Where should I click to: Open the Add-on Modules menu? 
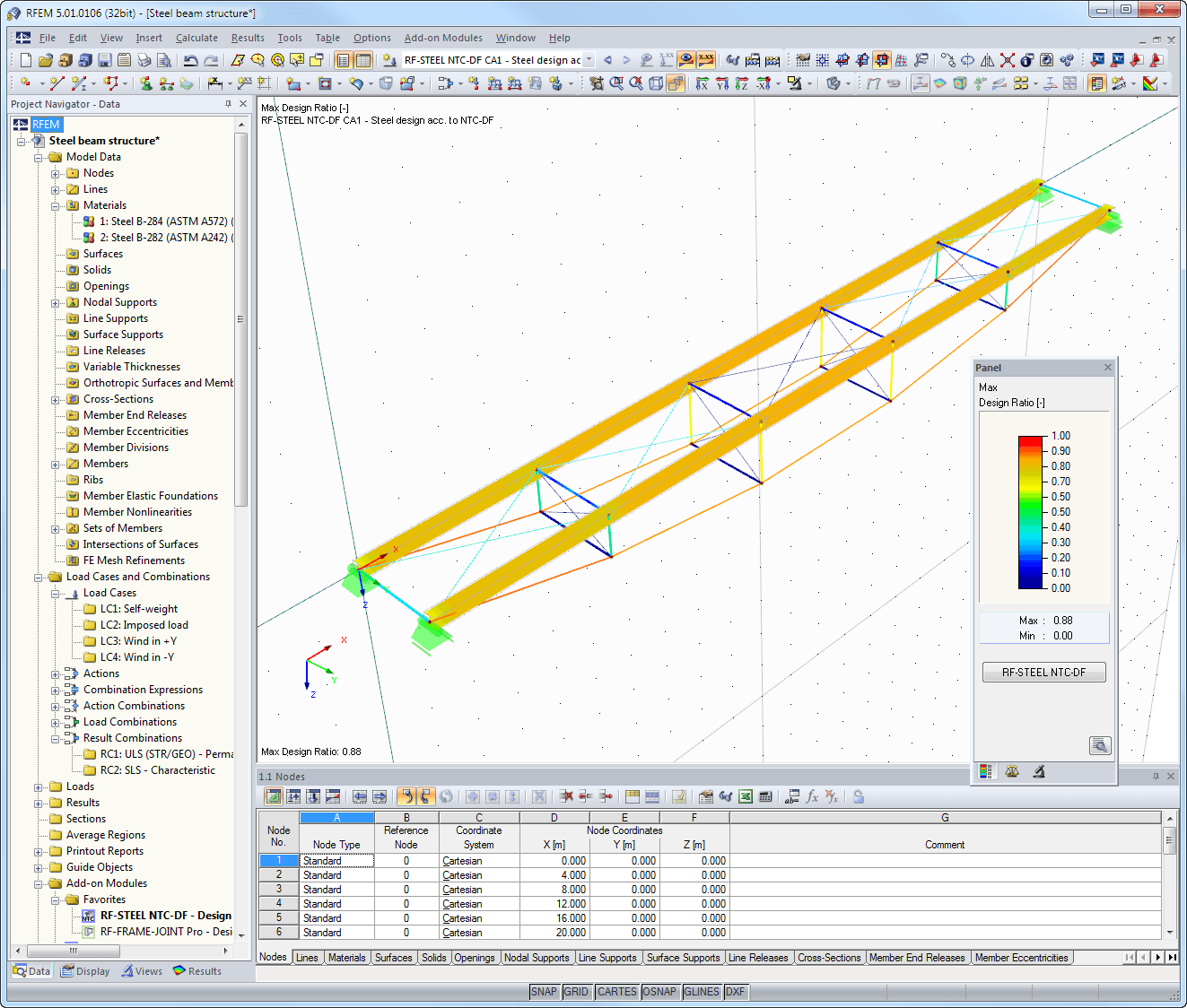[x=443, y=38]
